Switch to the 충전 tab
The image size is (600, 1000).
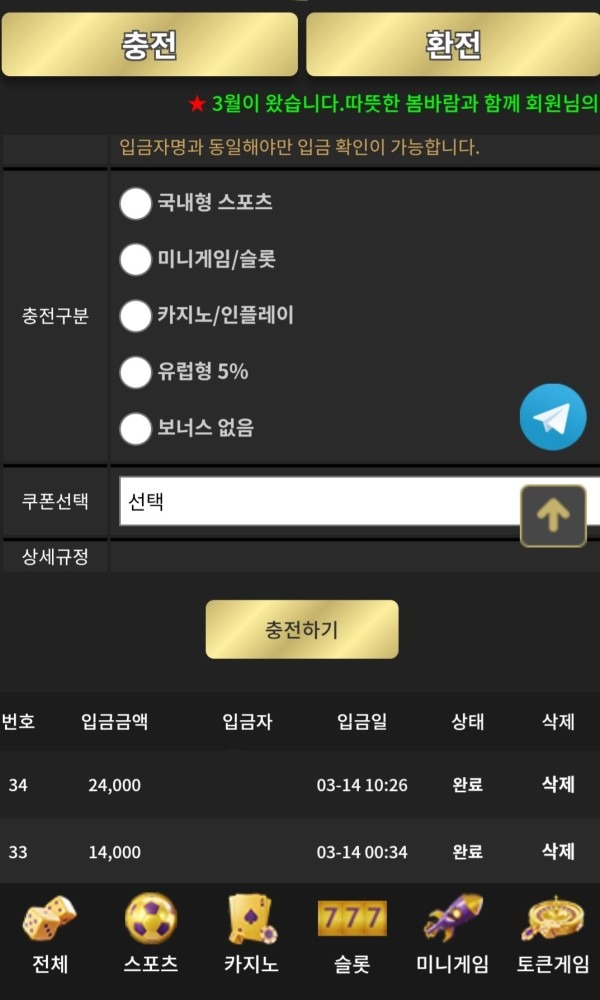click(x=150, y=45)
